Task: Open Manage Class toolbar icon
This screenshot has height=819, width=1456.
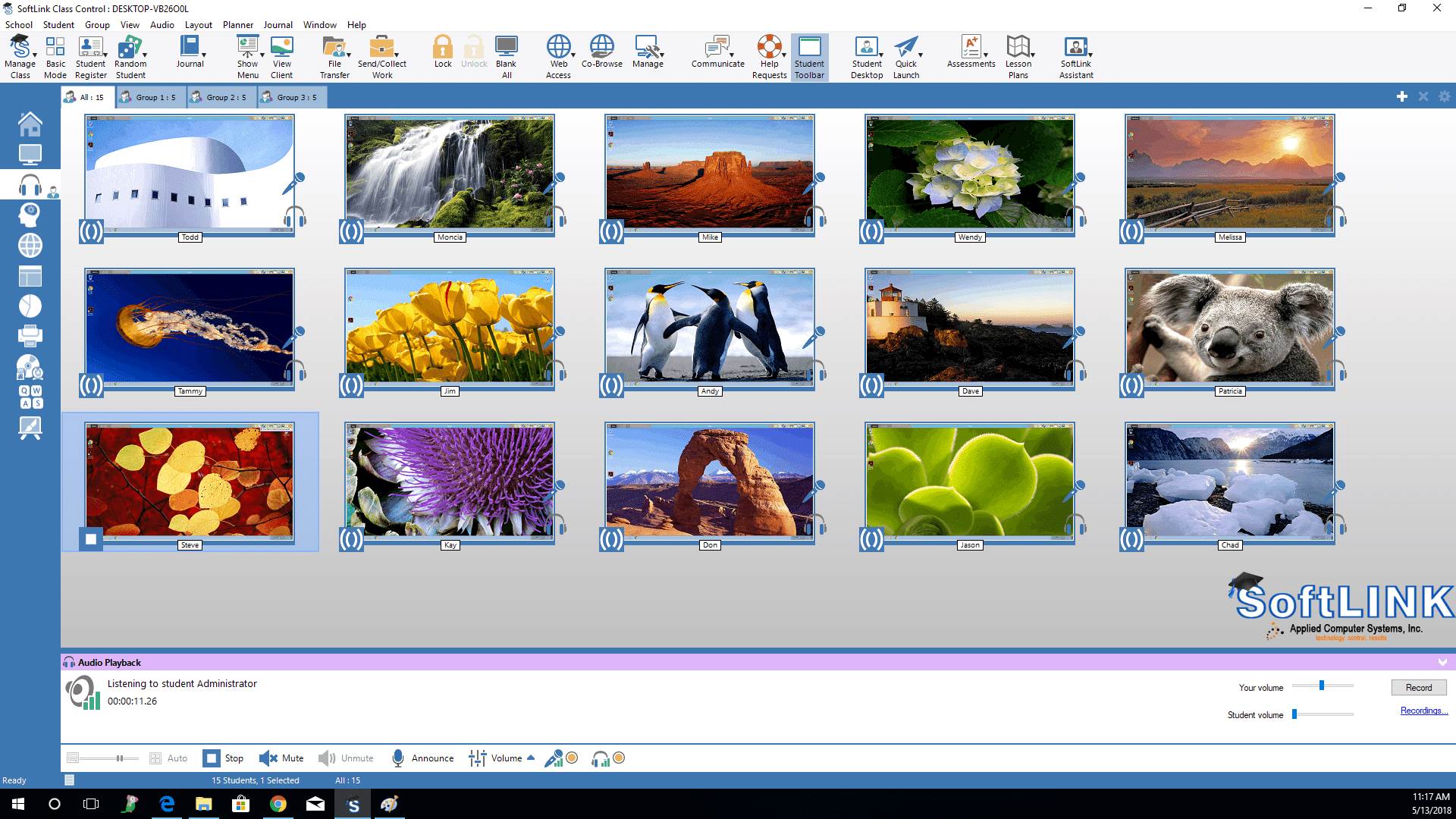Action: click(x=20, y=57)
